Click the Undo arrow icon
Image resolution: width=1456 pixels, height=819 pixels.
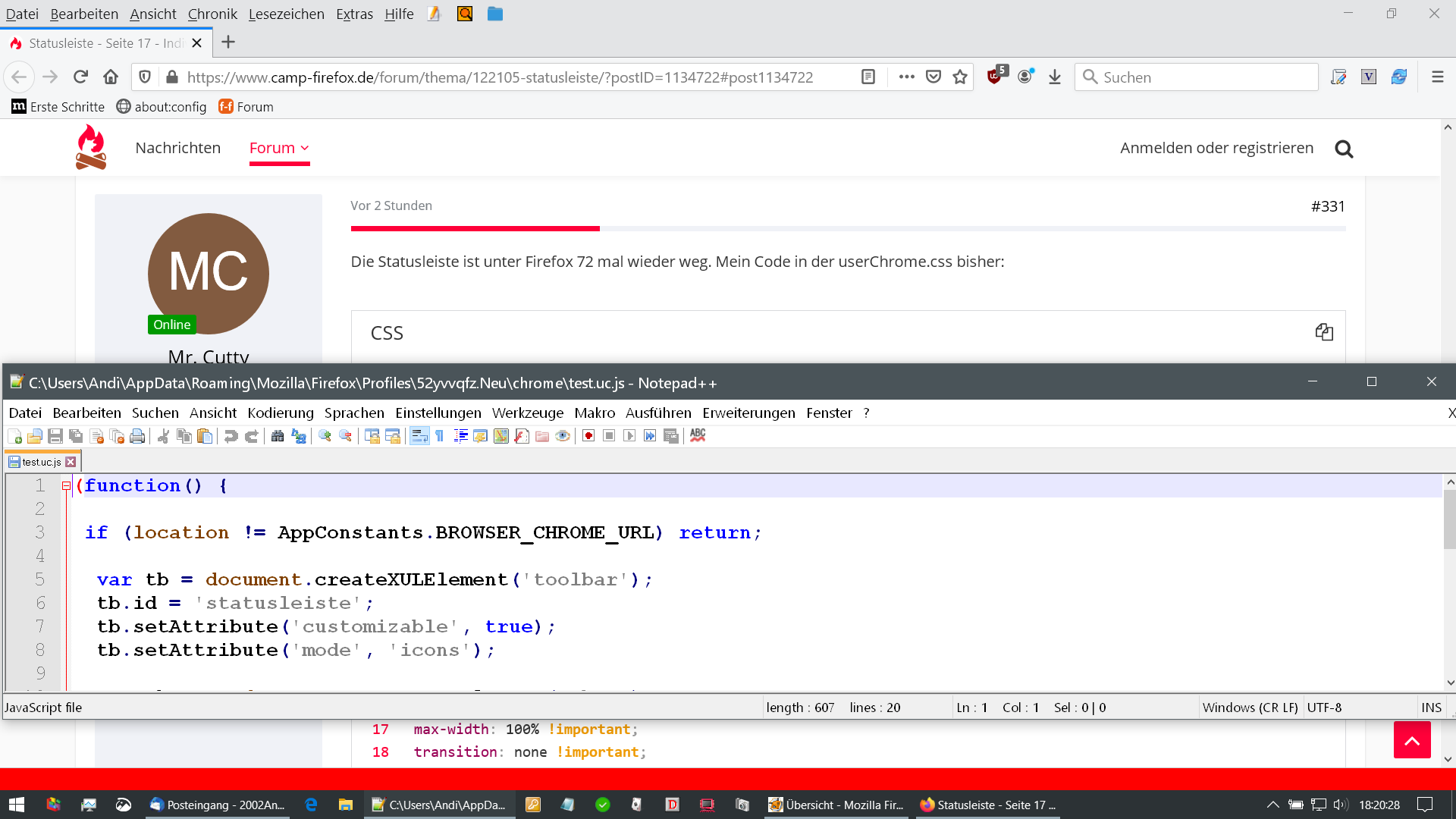(231, 436)
